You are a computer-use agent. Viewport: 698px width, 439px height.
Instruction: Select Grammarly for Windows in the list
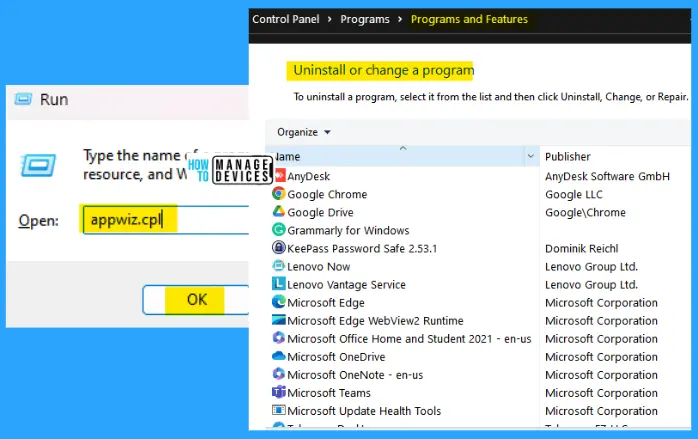point(348,231)
